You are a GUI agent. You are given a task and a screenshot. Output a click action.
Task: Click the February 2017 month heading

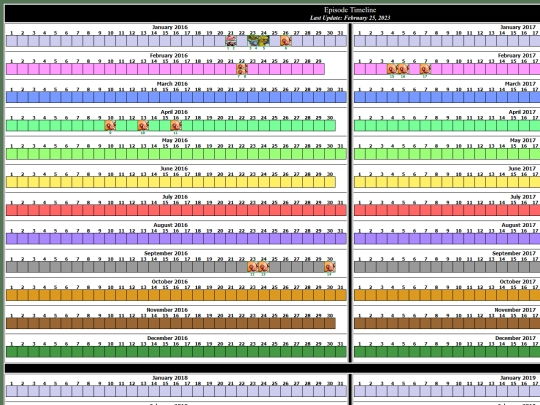[517, 55]
